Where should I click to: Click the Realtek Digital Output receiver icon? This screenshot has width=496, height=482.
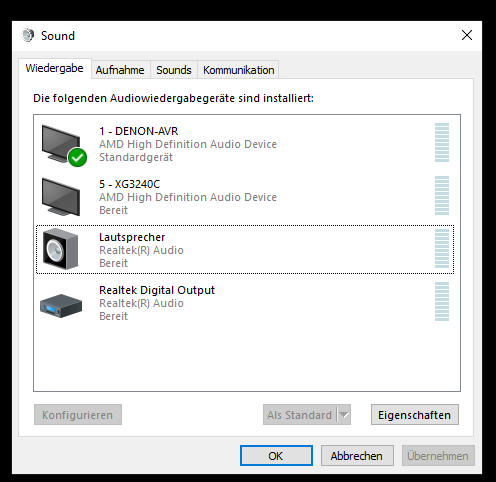click(x=61, y=305)
